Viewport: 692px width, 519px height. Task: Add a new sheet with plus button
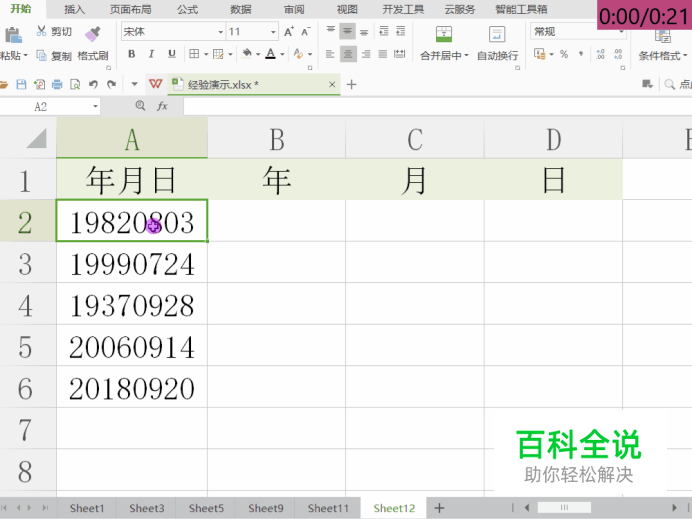[439, 508]
